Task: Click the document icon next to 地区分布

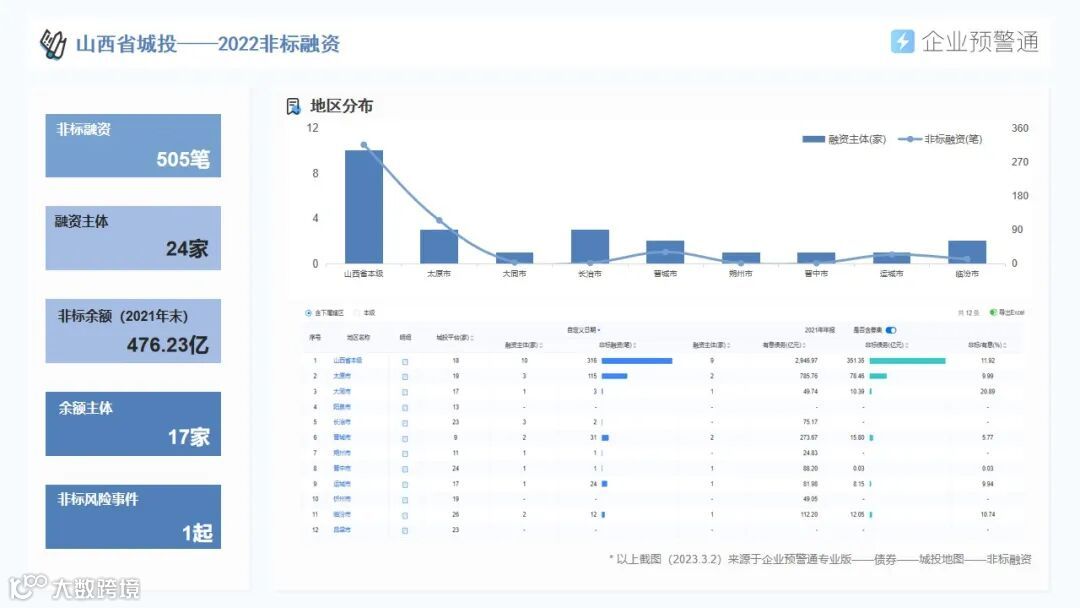Action: [x=293, y=106]
